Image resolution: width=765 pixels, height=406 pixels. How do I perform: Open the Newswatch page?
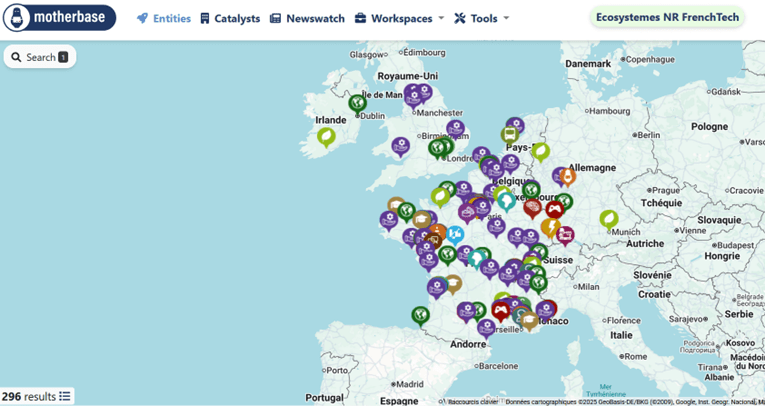click(307, 18)
